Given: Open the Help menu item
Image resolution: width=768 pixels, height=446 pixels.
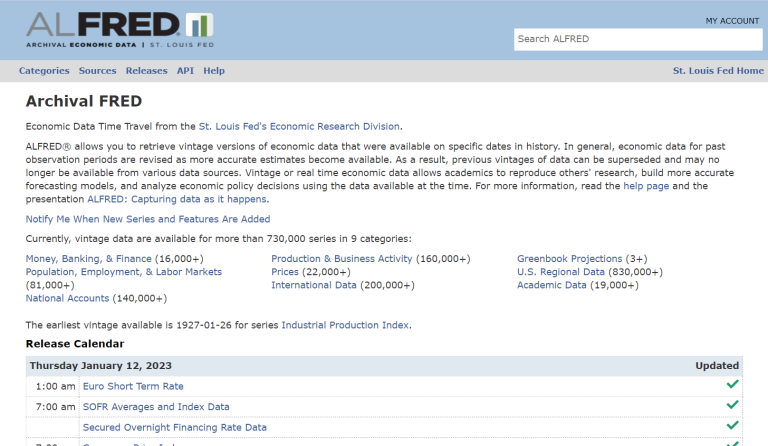Looking at the screenshot, I should pyautogui.click(x=214, y=71).
